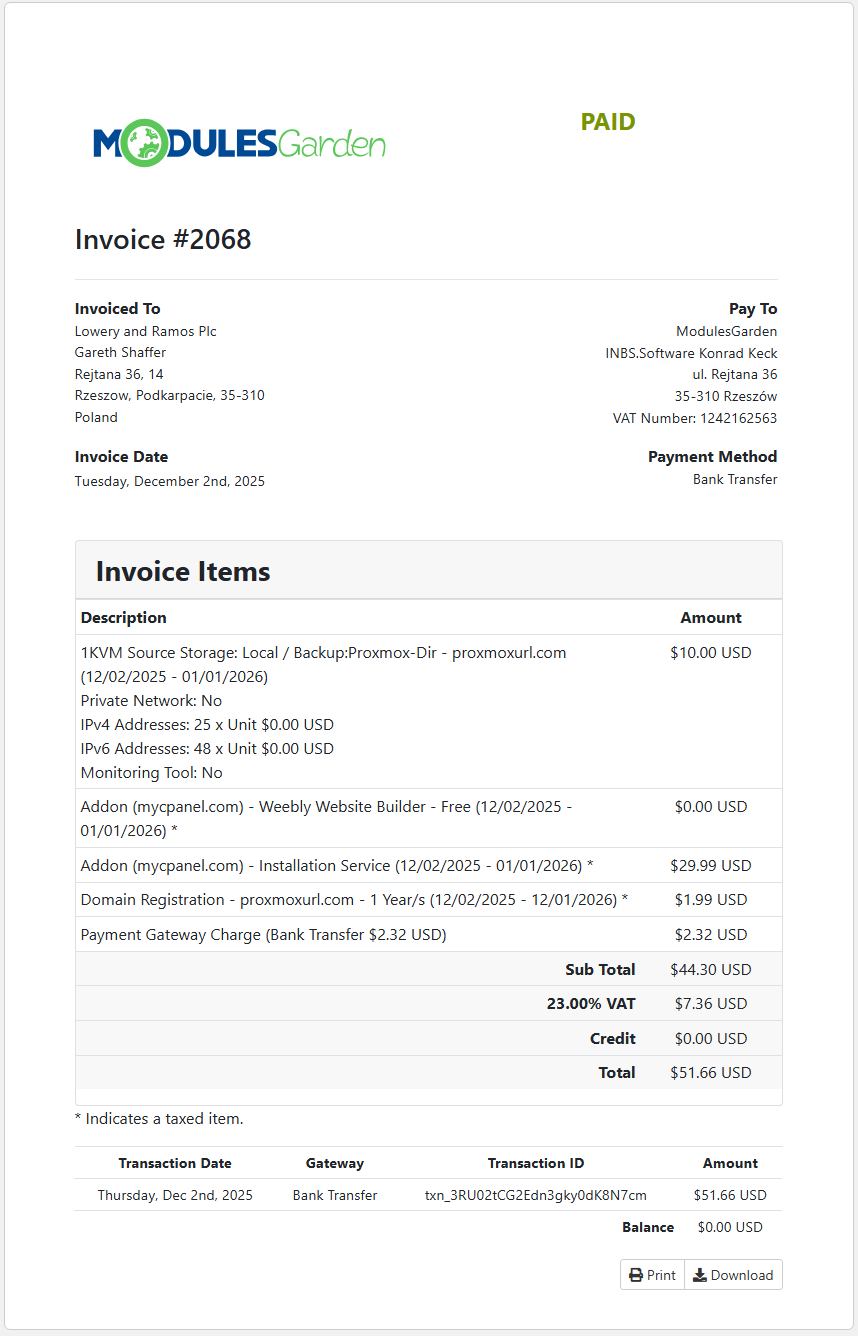
Task: Click the Download button to save invoice
Action: click(733, 1274)
